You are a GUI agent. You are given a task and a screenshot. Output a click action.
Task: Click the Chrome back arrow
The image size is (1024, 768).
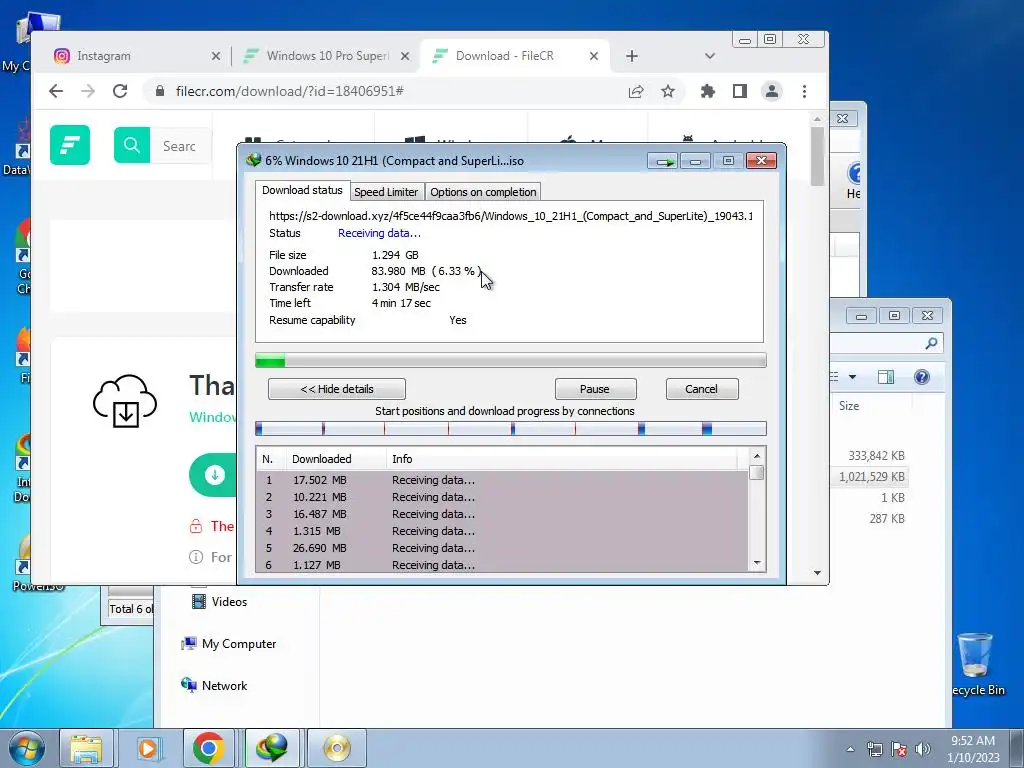click(x=56, y=91)
